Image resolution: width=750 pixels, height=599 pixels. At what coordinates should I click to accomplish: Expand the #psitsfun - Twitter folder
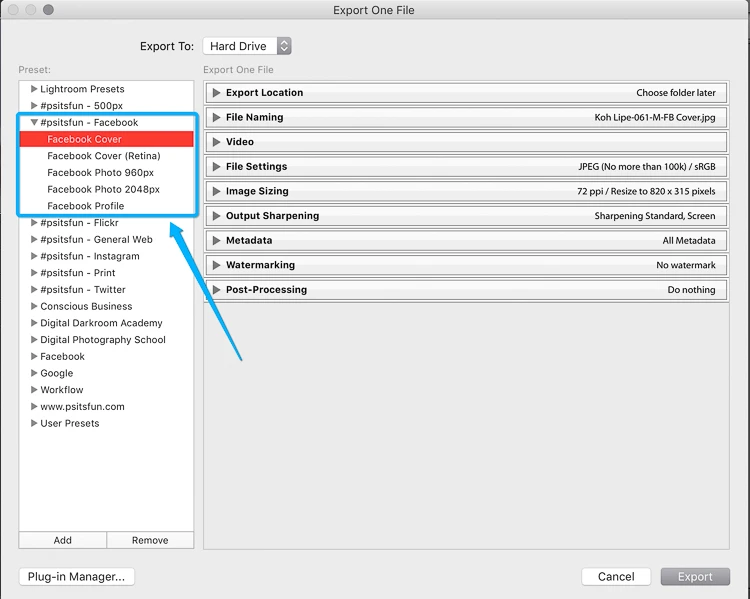(x=33, y=289)
